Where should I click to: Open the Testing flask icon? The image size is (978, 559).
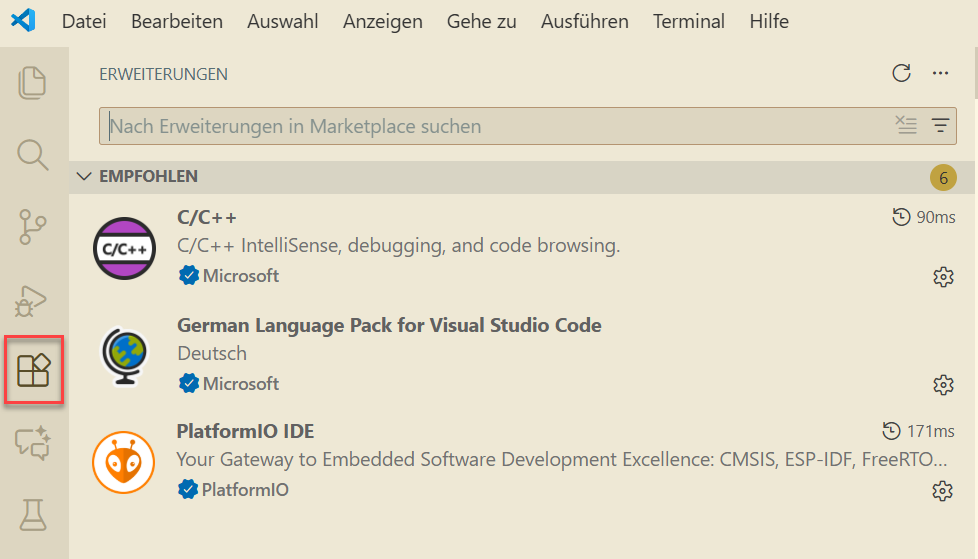pyautogui.click(x=33, y=515)
